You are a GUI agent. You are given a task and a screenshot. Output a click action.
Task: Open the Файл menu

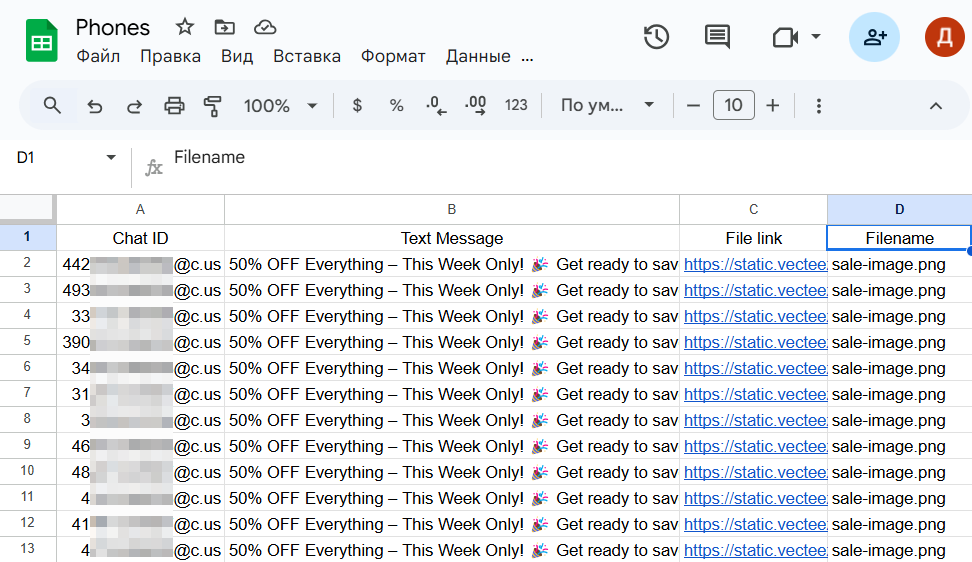pyautogui.click(x=98, y=56)
